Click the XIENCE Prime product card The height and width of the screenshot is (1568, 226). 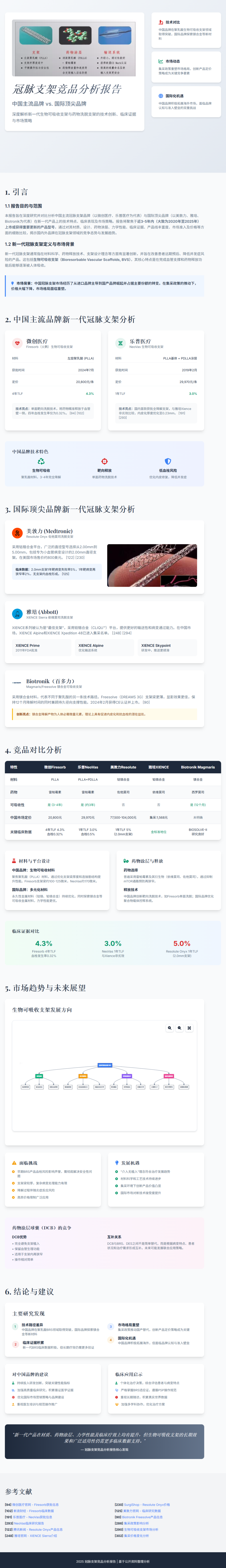[x=41, y=648]
